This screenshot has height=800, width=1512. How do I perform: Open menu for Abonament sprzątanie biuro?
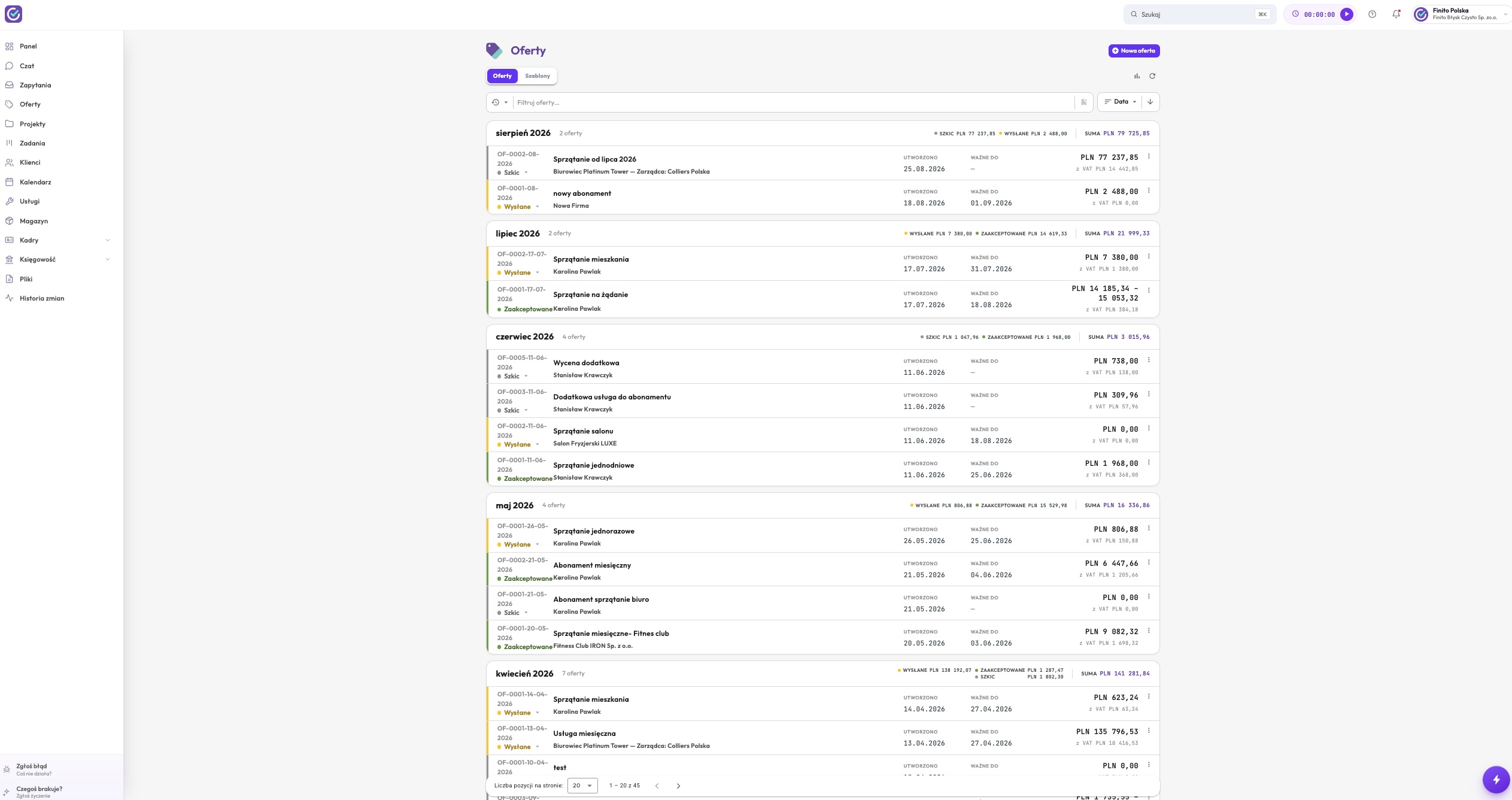pos(1149,597)
